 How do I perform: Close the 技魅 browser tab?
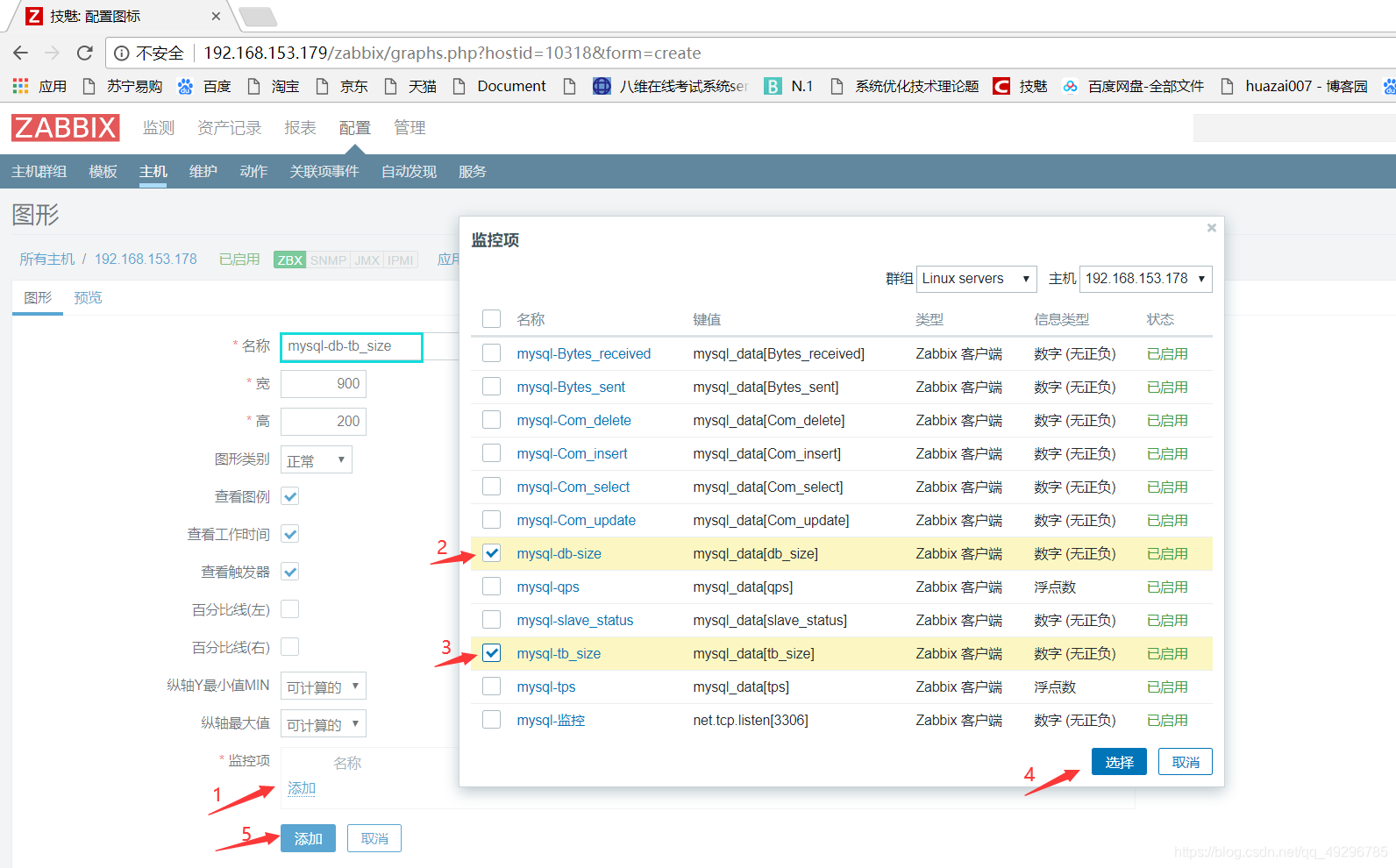click(x=216, y=16)
